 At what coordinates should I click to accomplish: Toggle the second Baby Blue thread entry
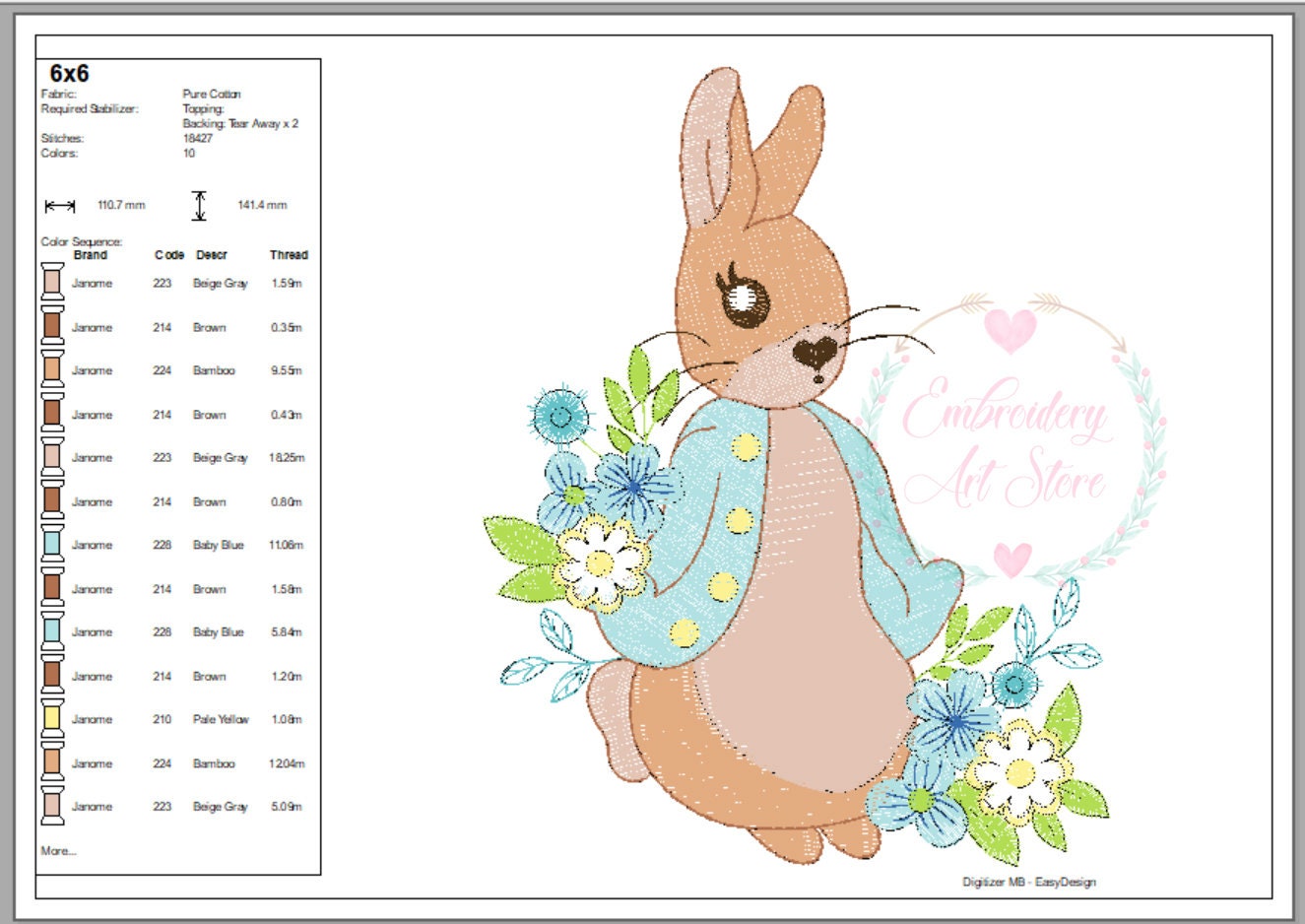(54, 631)
